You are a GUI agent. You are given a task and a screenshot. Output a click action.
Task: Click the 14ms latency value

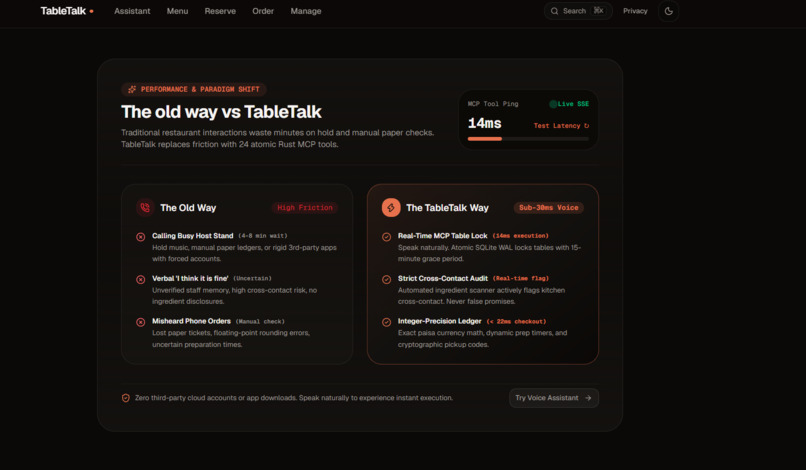[484, 123]
